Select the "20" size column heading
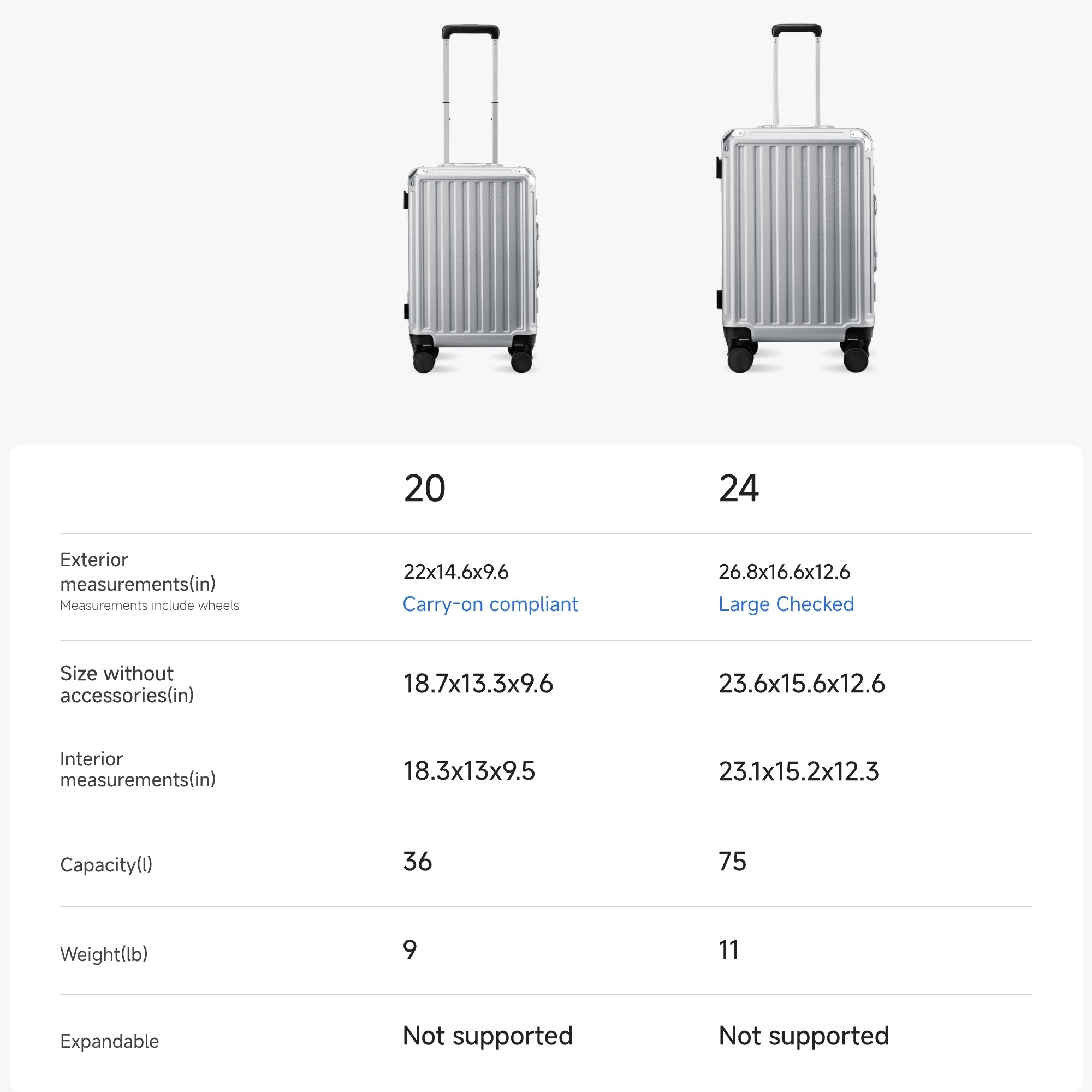The height and width of the screenshot is (1092, 1092). 424,488
